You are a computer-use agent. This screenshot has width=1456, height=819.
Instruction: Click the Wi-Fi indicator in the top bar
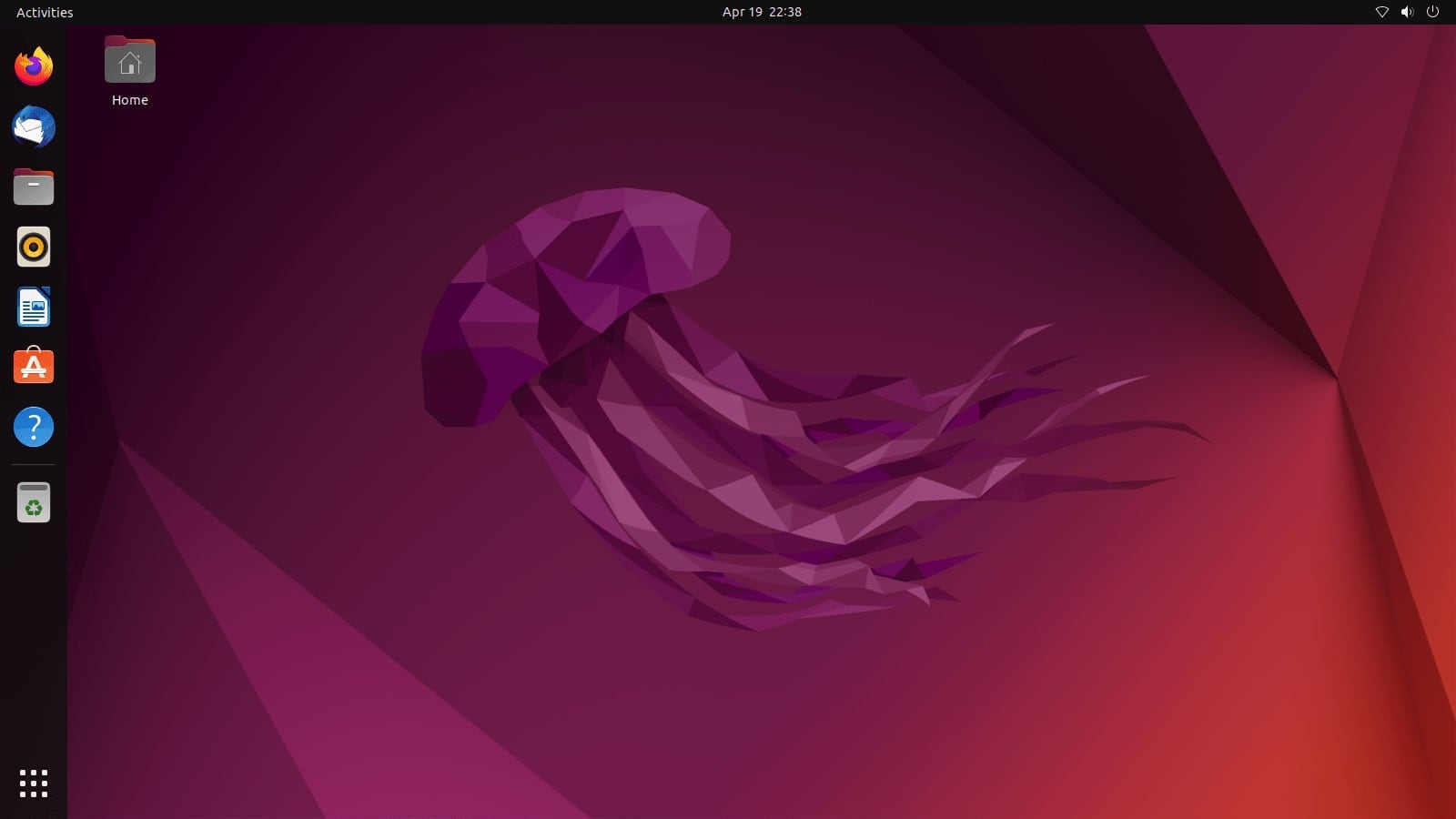[x=1381, y=12]
